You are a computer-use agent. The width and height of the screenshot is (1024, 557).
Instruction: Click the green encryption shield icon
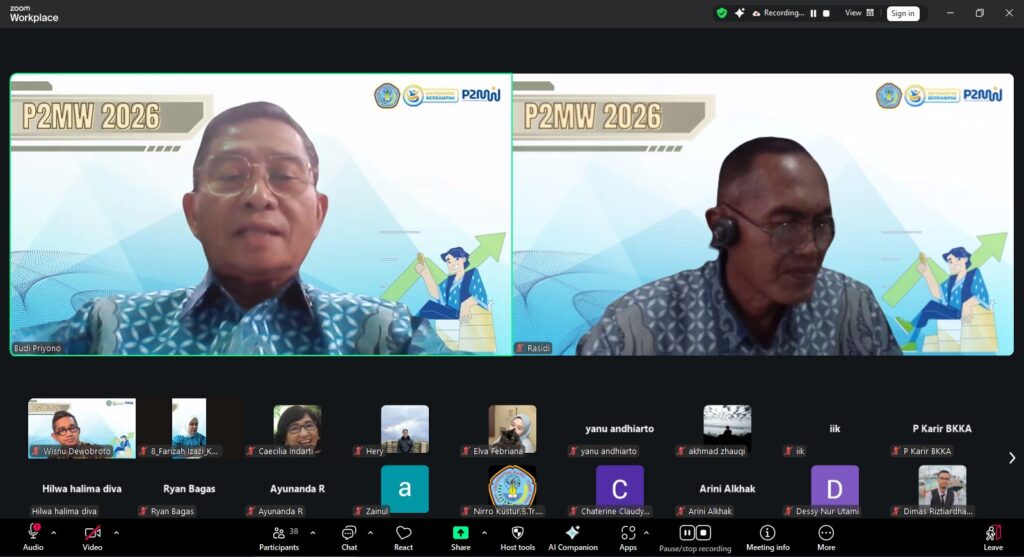[721, 13]
